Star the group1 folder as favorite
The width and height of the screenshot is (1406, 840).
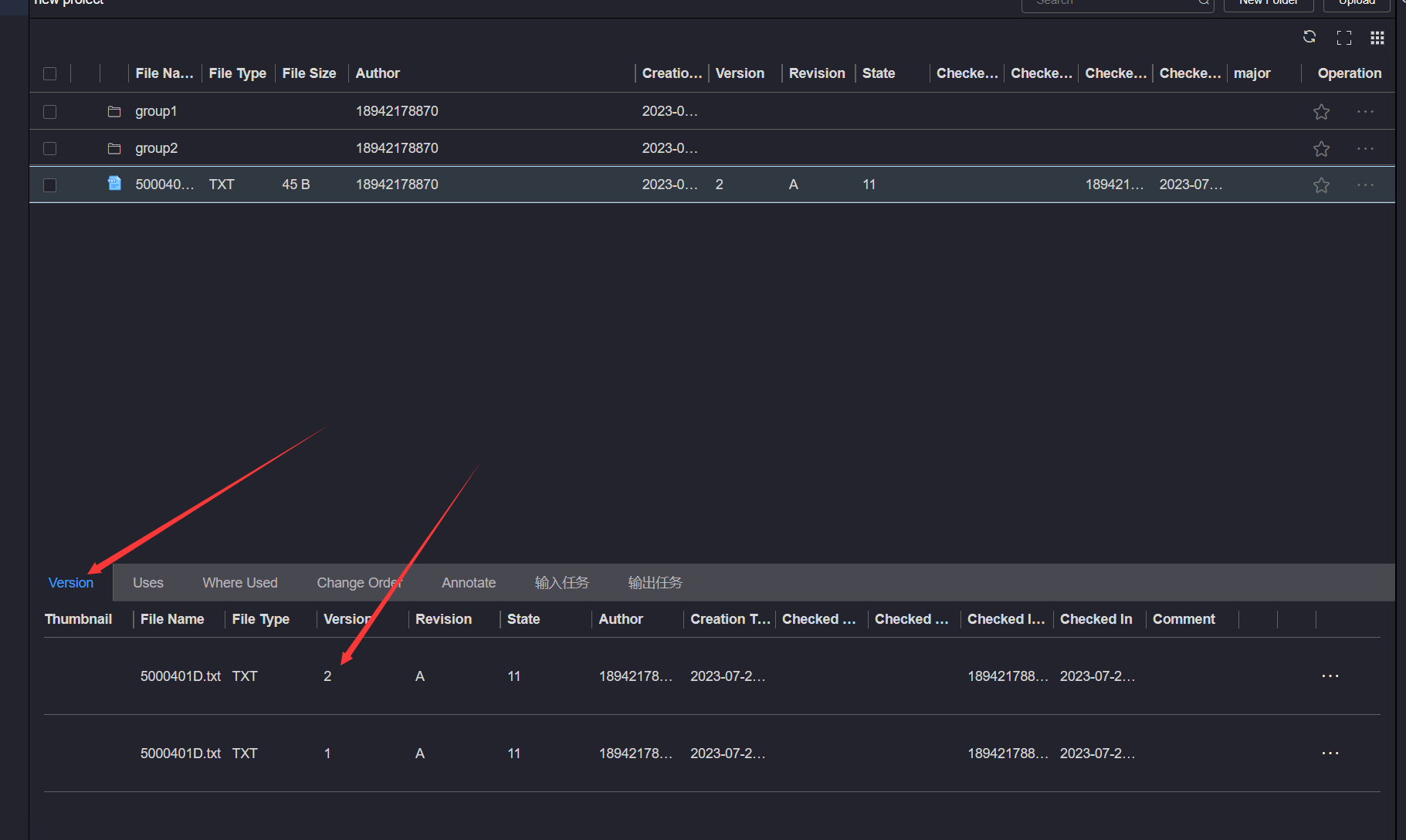(x=1321, y=112)
